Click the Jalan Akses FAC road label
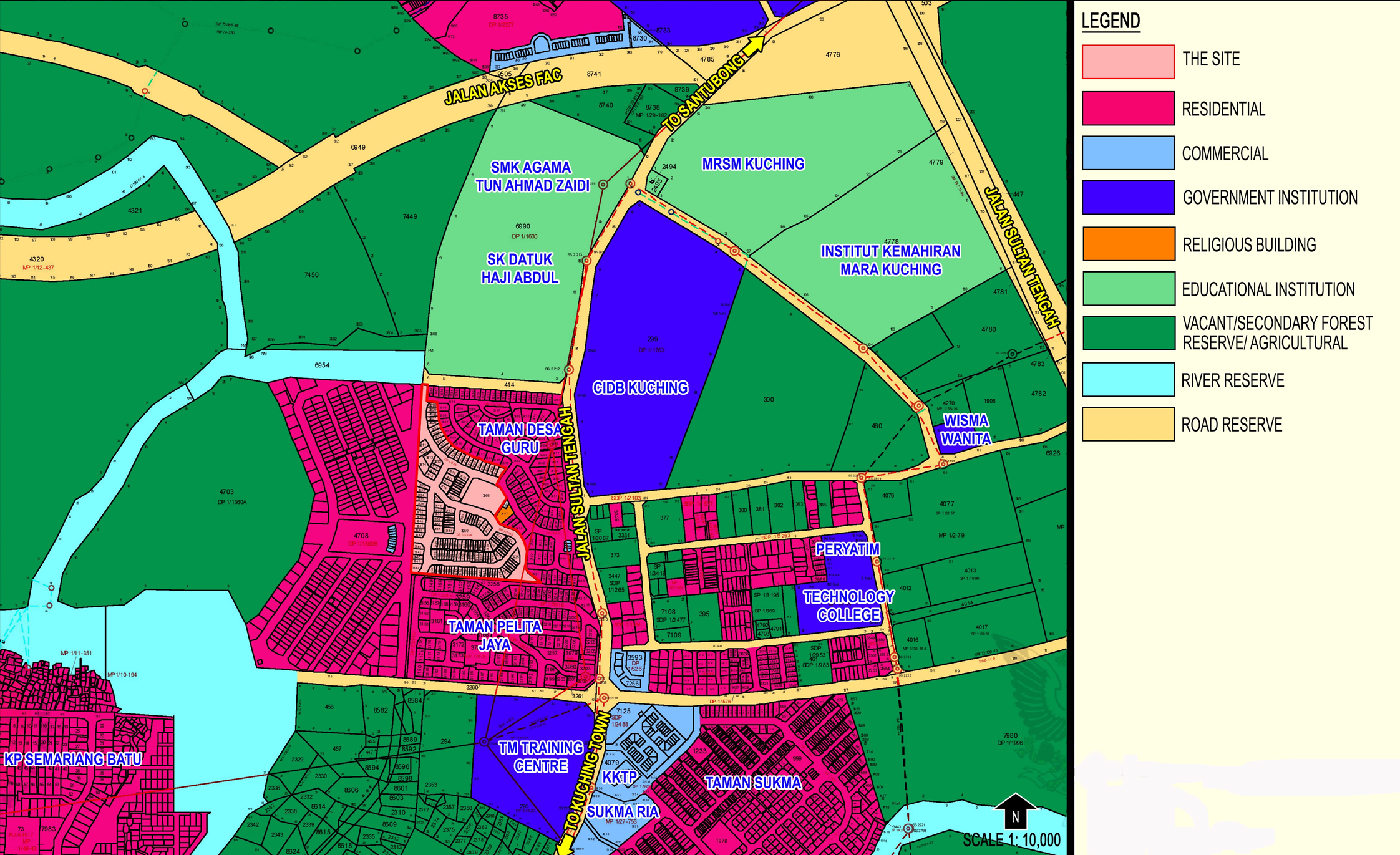Viewport: 1400px width, 855px height. [503, 87]
